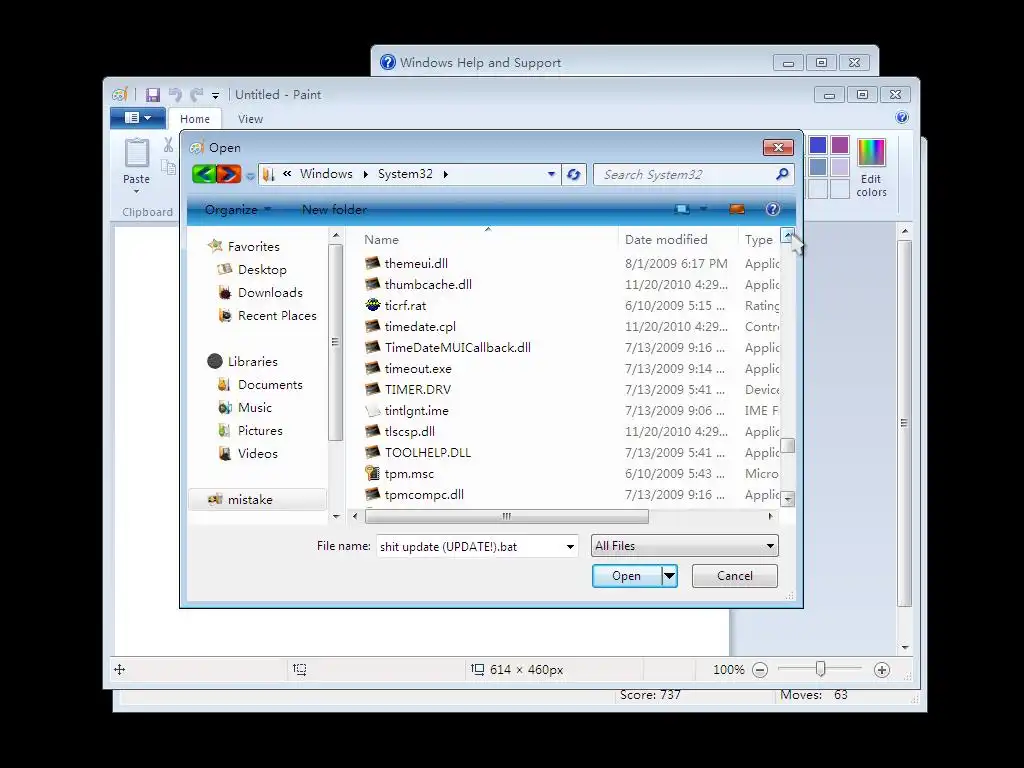The height and width of the screenshot is (768, 1024).
Task: Select Downloads in Favorites
Action: [270, 293]
